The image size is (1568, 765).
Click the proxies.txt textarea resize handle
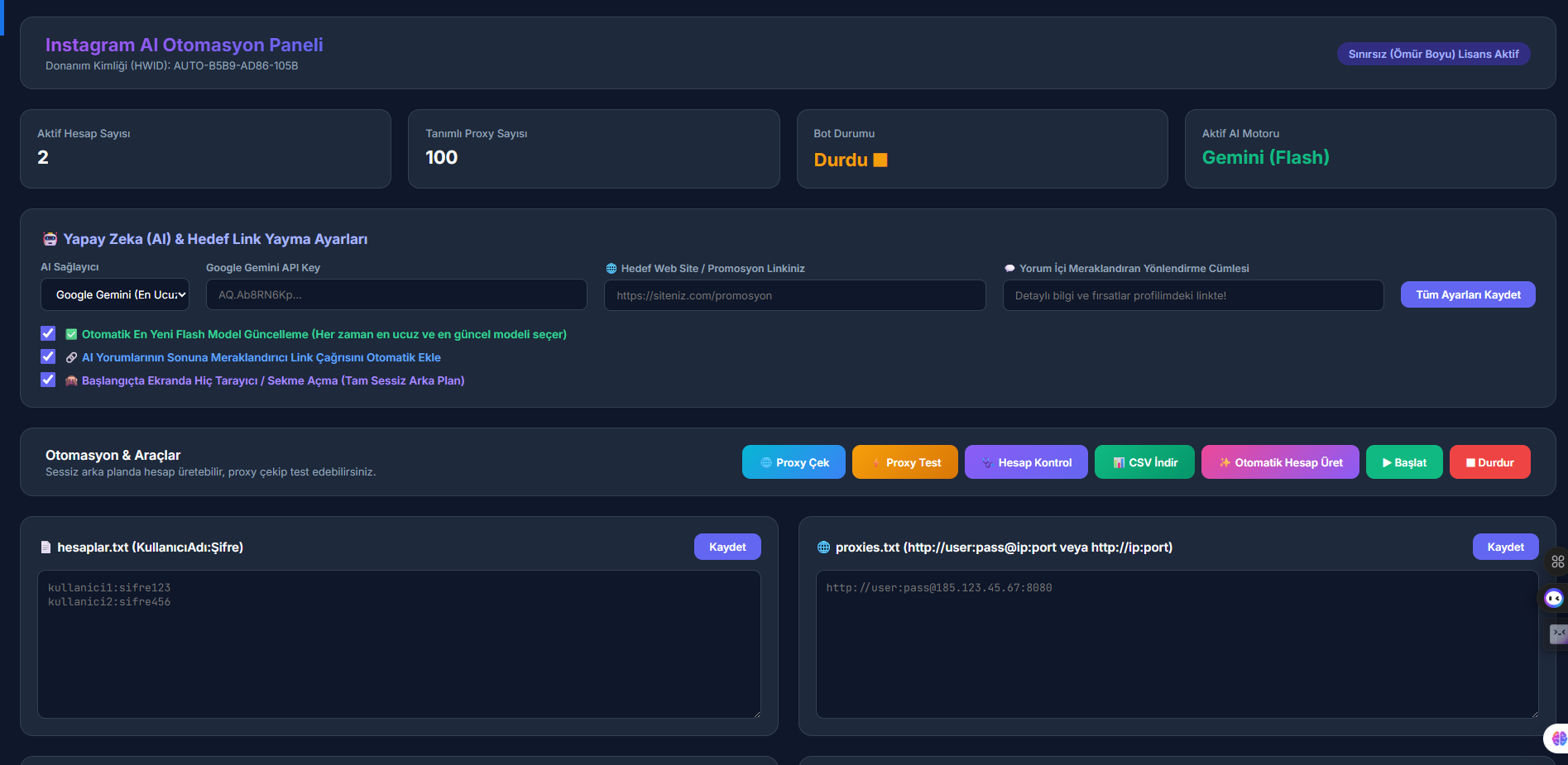click(1534, 714)
